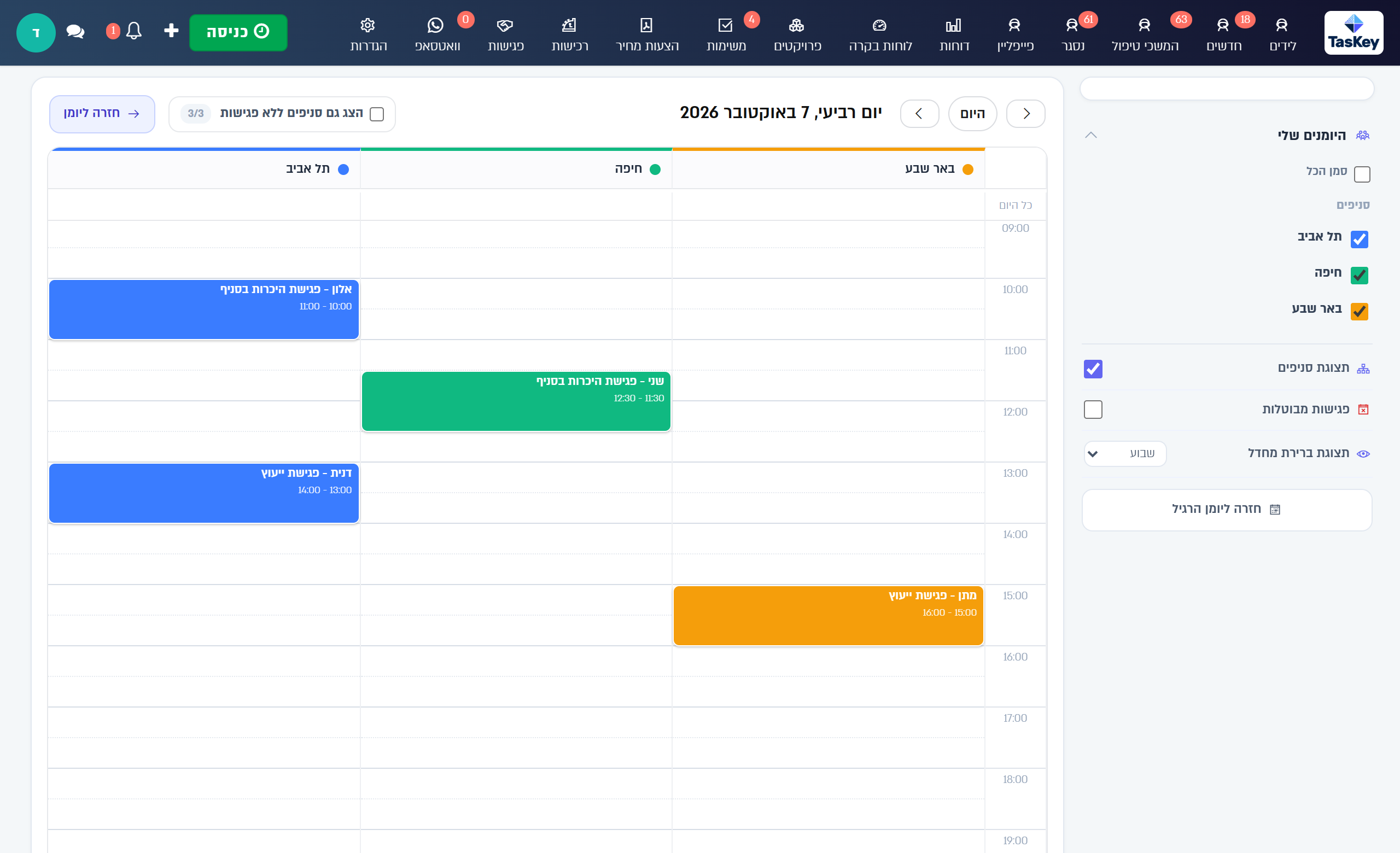Go to the next day arrow
Image resolution: width=1400 pixels, height=853 pixels.
919,114
